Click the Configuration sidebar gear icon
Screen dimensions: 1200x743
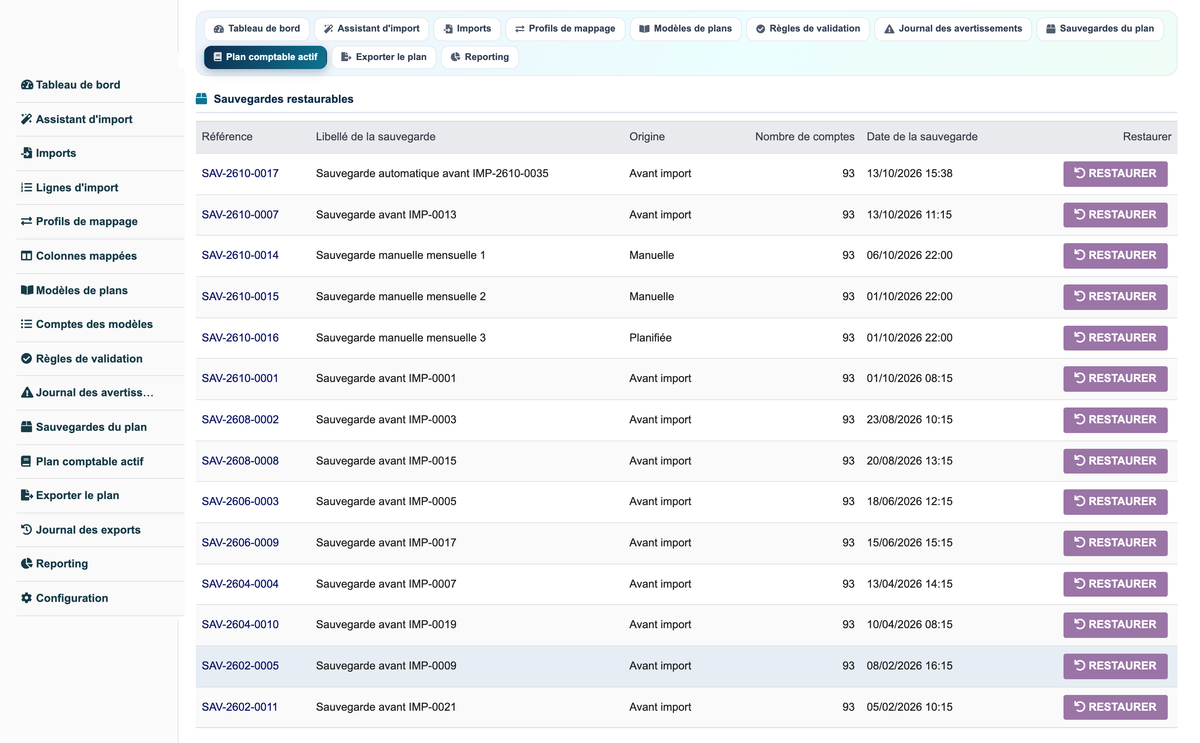27,598
